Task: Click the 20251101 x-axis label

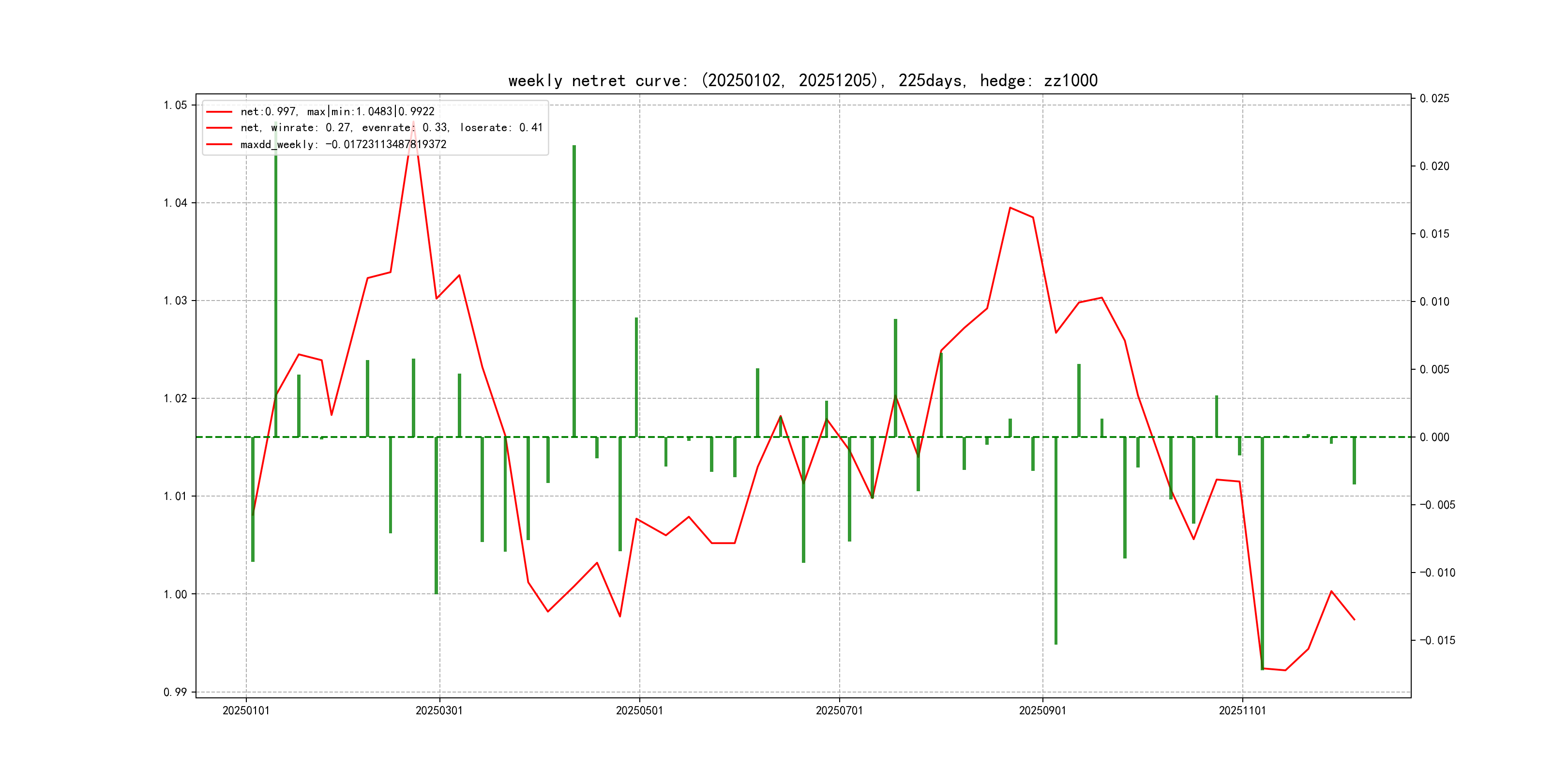Action: (1242, 710)
